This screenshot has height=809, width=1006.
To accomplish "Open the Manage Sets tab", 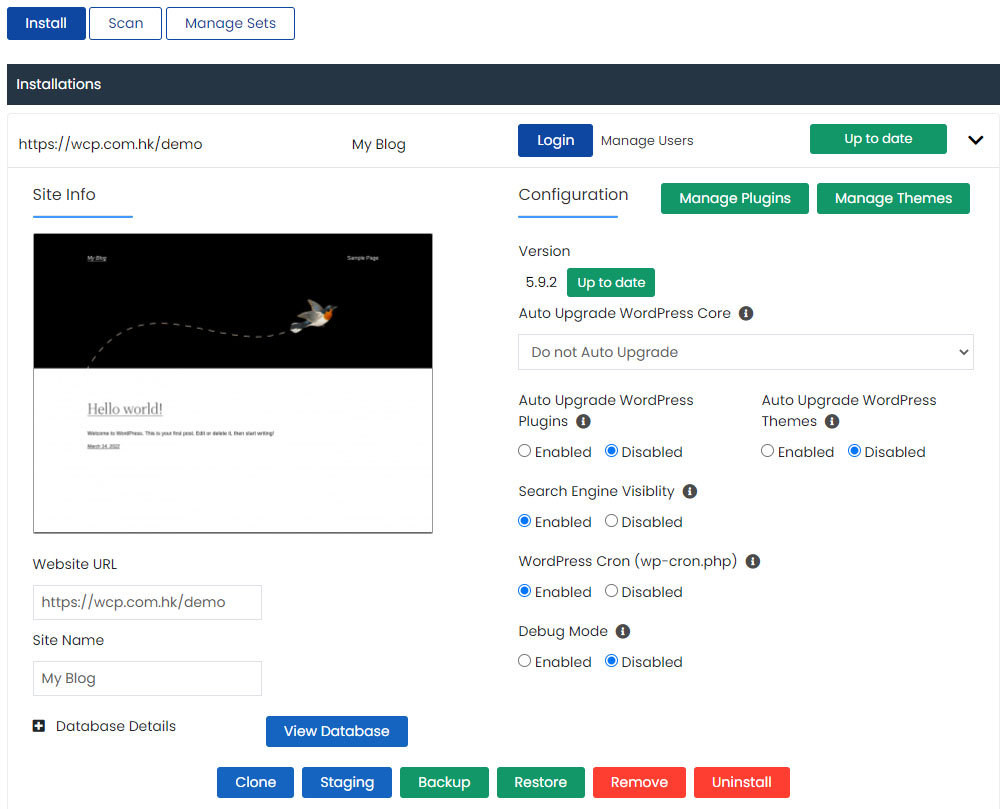I will (230, 23).
